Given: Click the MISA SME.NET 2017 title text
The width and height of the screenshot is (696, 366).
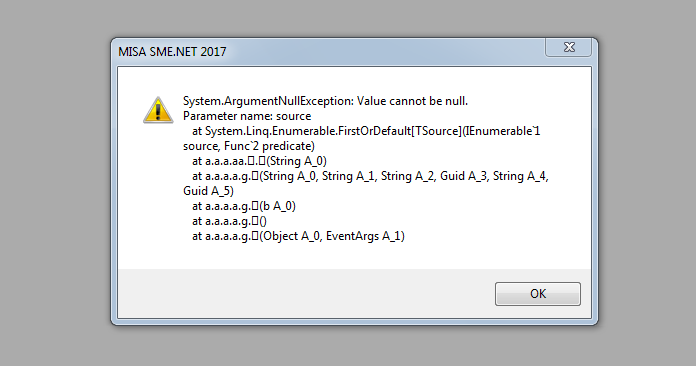Looking at the screenshot, I should coord(172,52).
